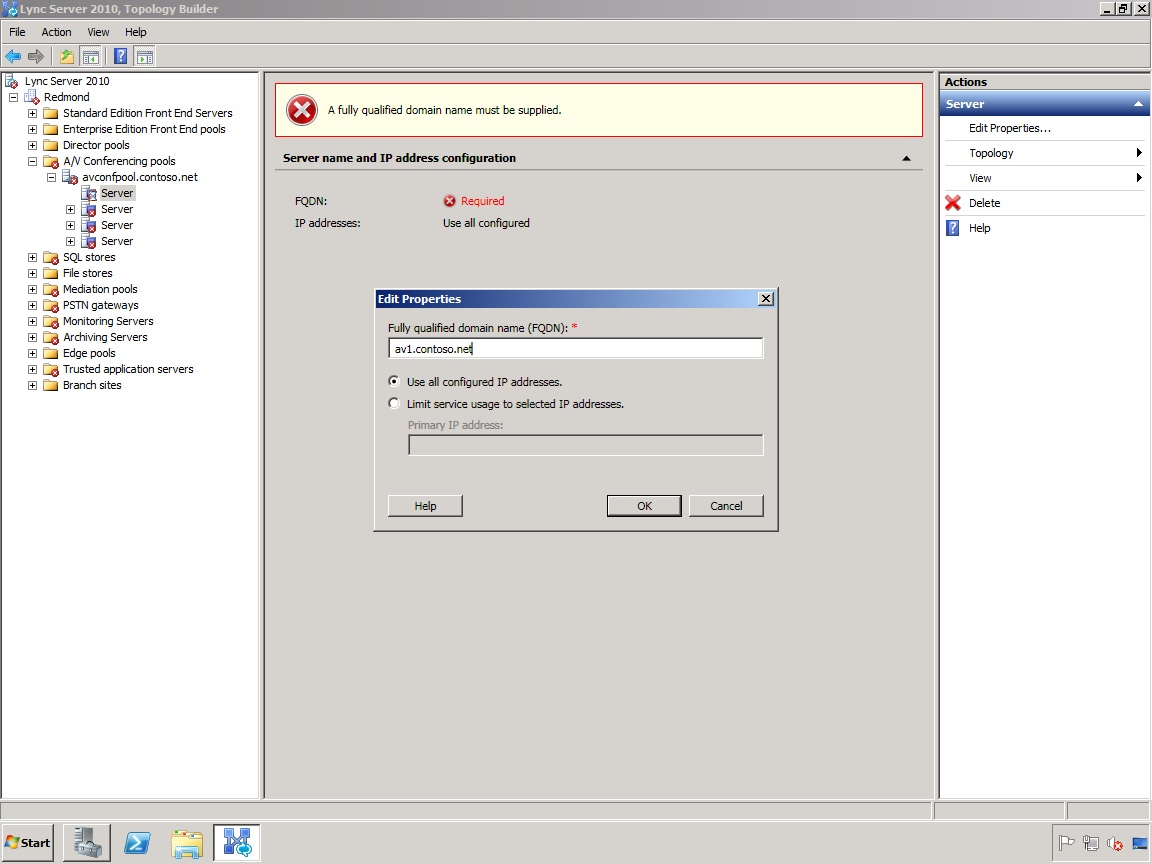Open PowerShell from the taskbar

click(x=137, y=842)
